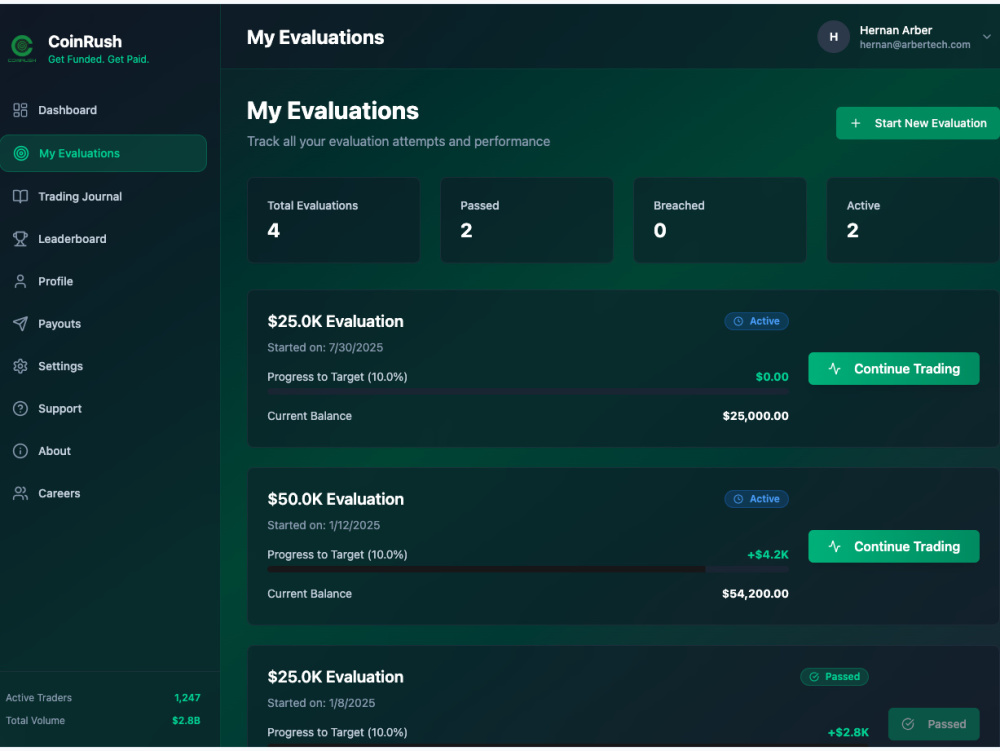This screenshot has height=751, width=1000.
Task: Click Track all your evaluation attempts subtitle
Action: pyautogui.click(x=399, y=142)
